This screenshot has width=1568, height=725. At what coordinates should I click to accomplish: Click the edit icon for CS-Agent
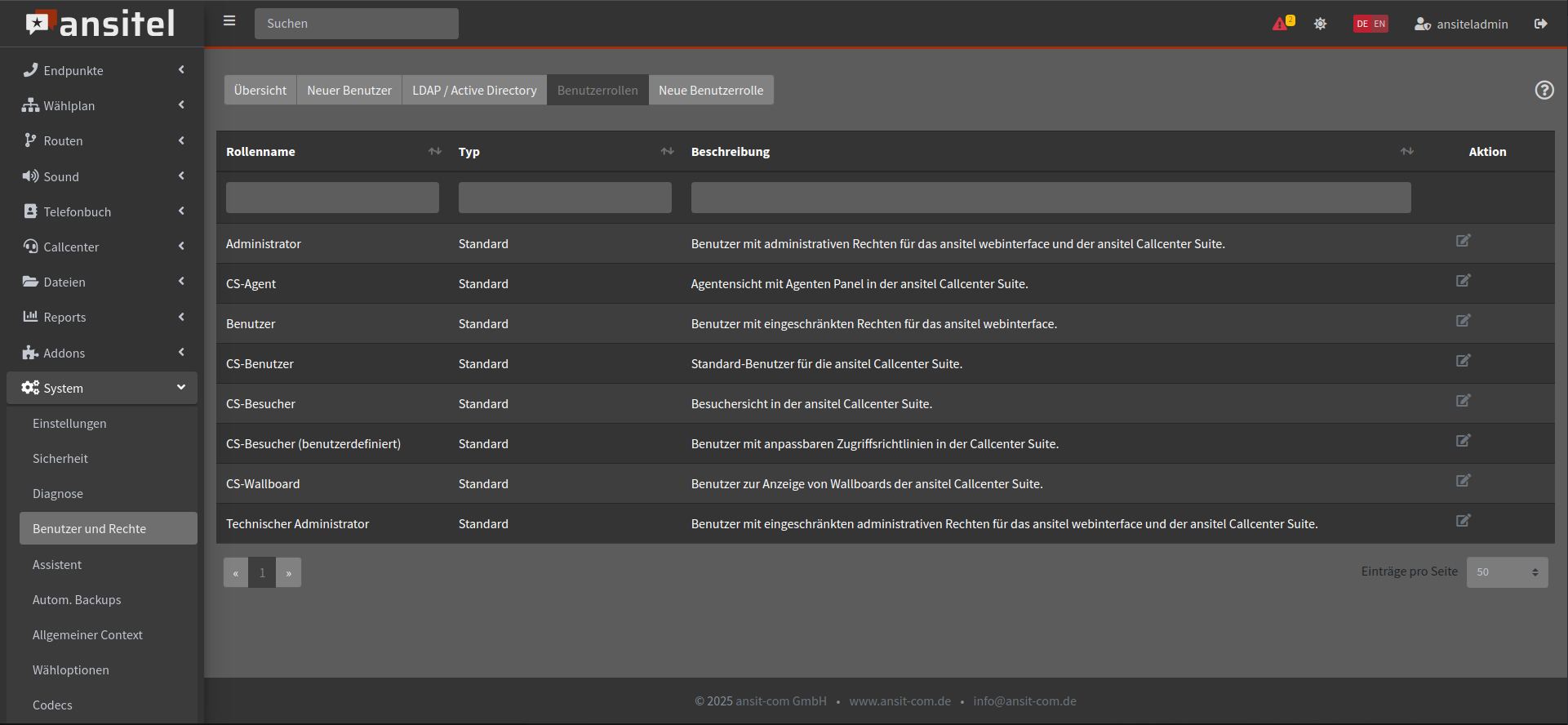(x=1463, y=281)
